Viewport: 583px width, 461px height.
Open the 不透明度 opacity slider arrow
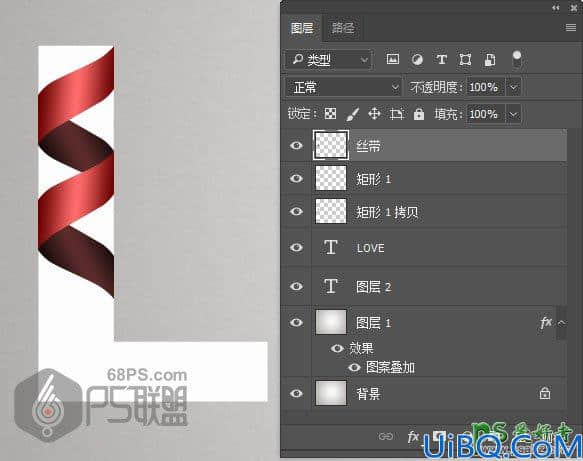(513, 87)
